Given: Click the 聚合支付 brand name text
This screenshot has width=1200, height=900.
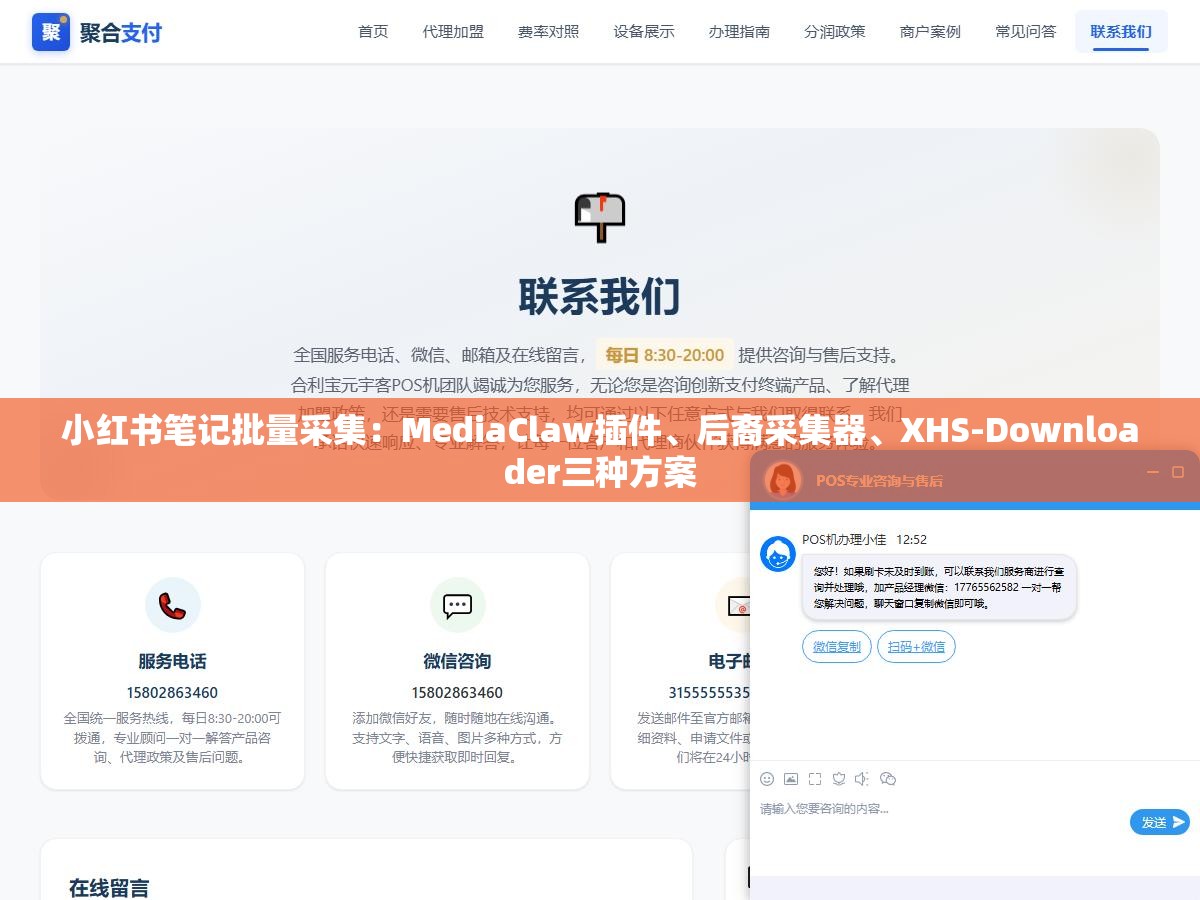Looking at the screenshot, I should [x=121, y=32].
